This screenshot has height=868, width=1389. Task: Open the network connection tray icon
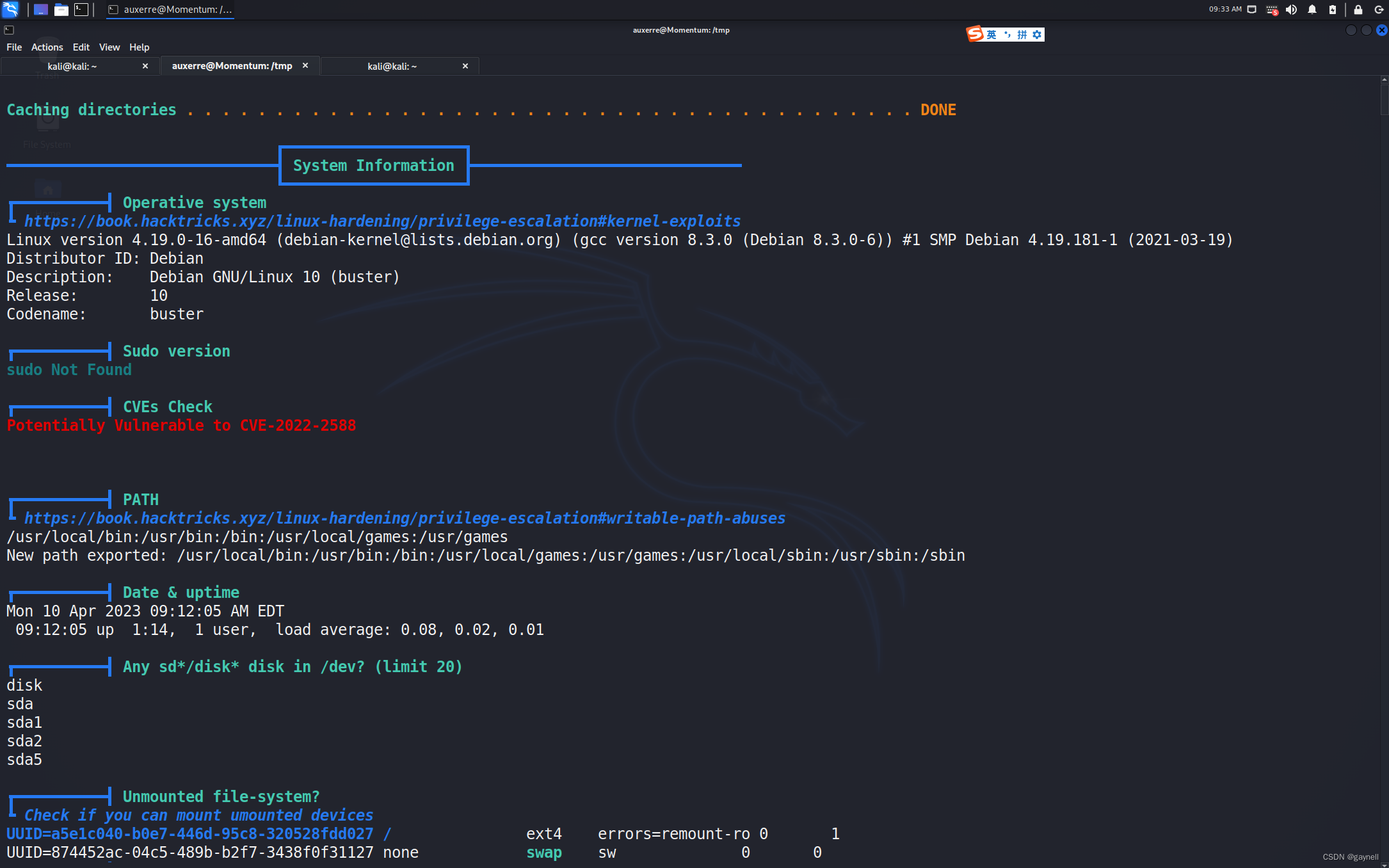point(1252,10)
